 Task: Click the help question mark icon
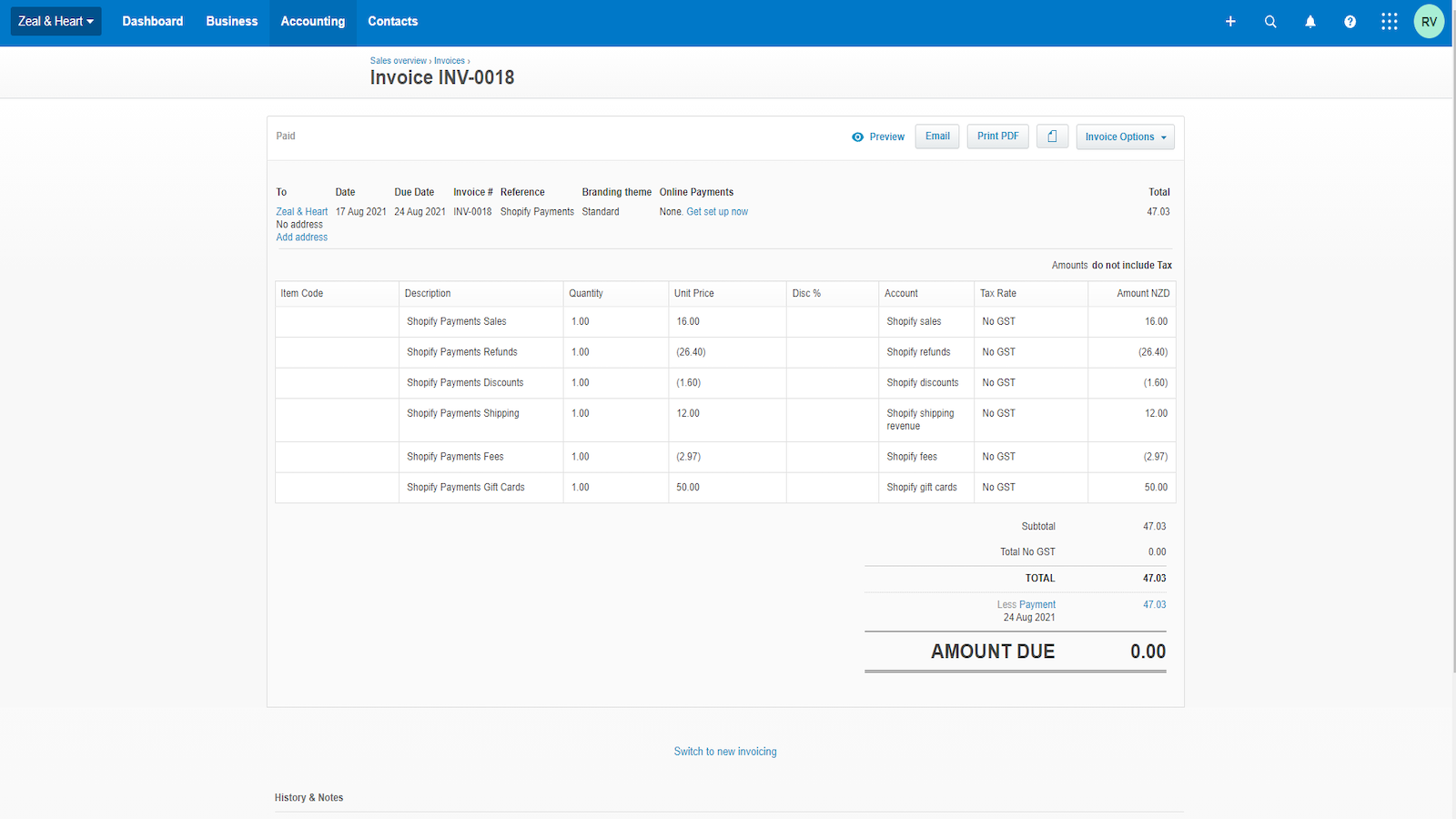(x=1350, y=21)
